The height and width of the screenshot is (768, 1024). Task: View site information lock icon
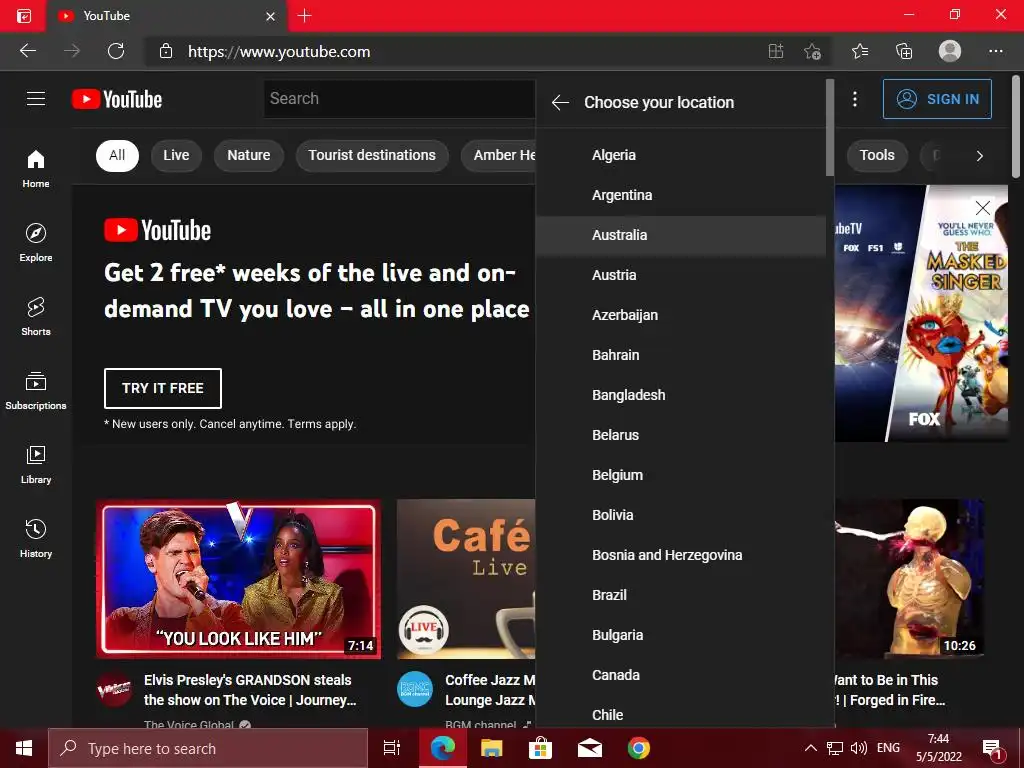166,51
